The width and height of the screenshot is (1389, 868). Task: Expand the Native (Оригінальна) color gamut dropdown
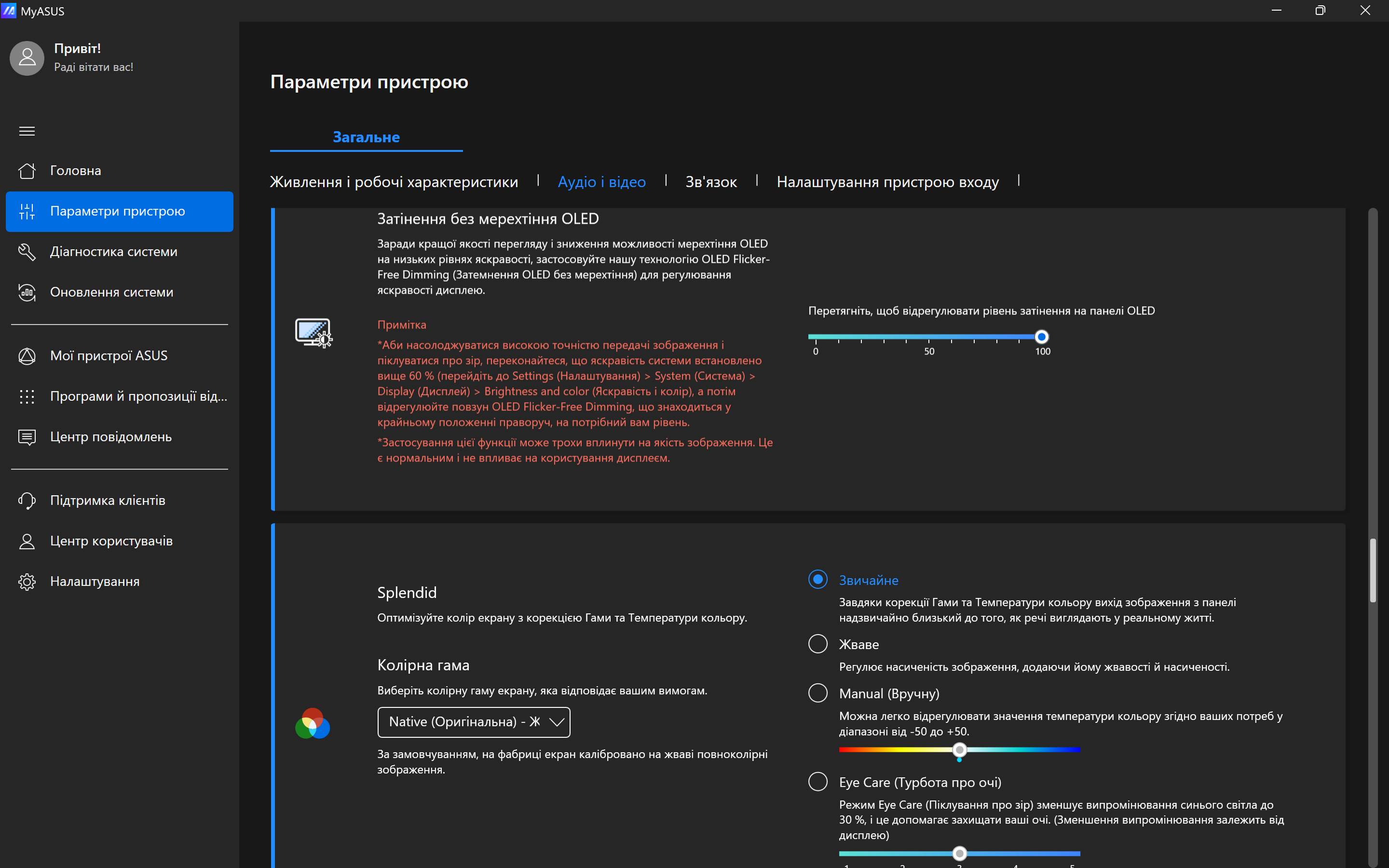pyautogui.click(x=474, y=722)
